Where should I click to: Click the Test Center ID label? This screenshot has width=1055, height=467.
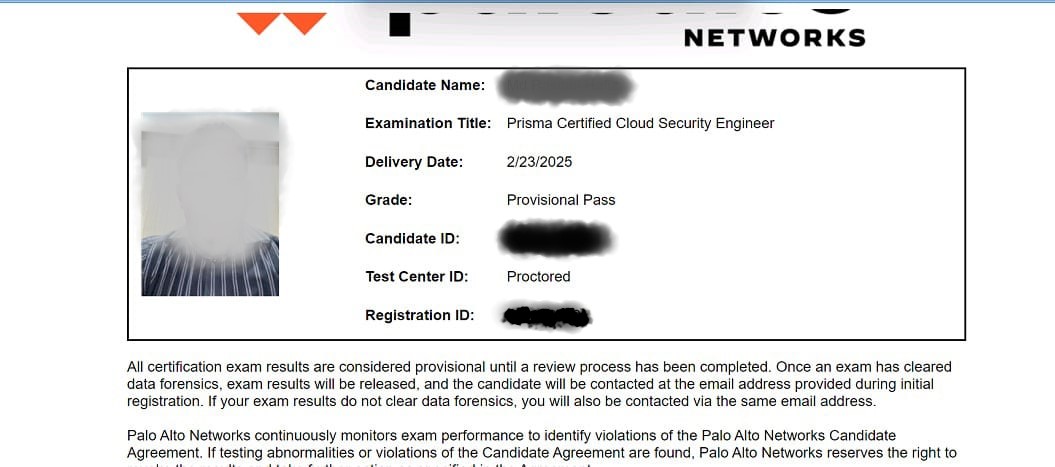coord(416,277)
